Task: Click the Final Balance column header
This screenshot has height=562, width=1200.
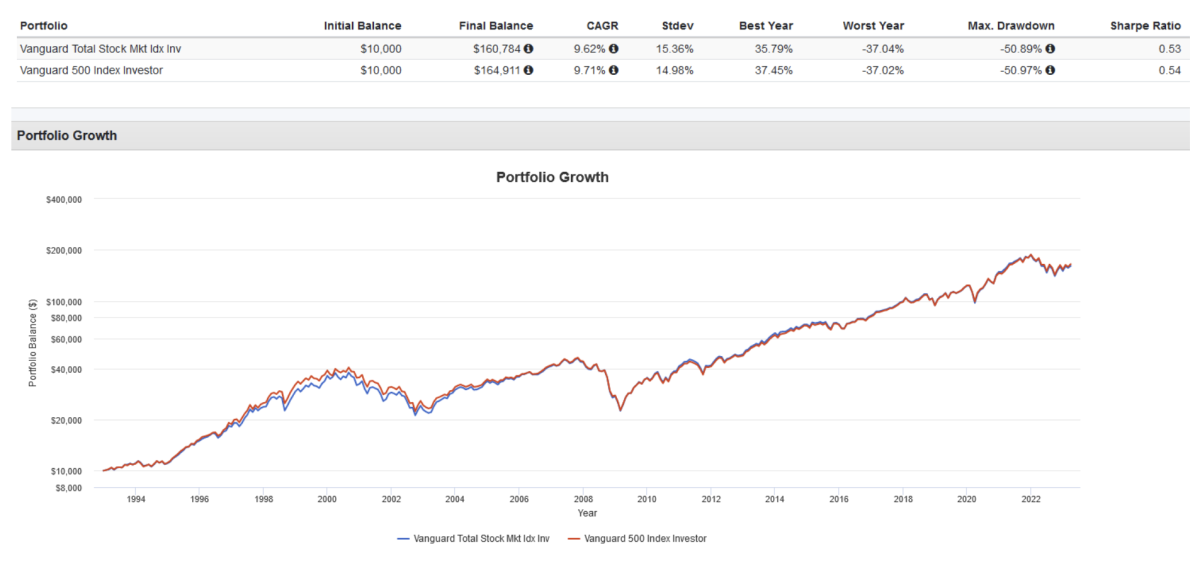Action: pyautogui.click(x=496, y=26)
